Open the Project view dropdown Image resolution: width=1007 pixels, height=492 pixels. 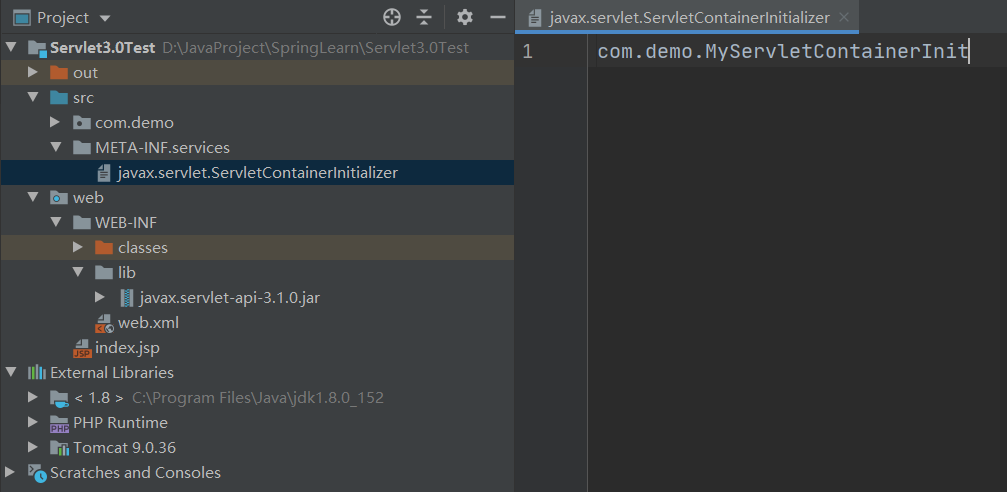[x=105, y=19]
